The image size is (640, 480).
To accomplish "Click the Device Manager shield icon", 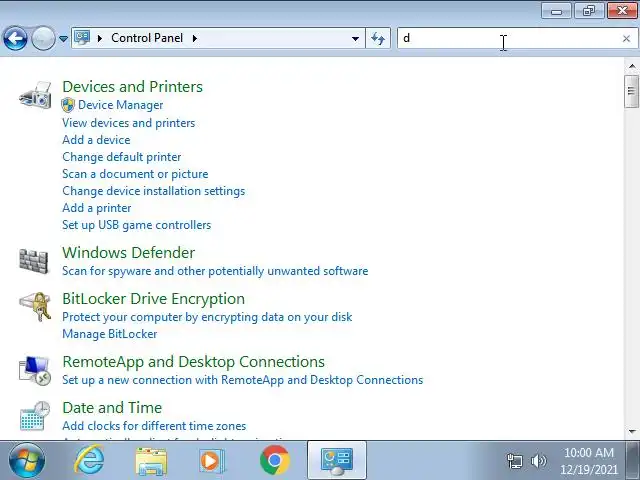I will [68, 105].
